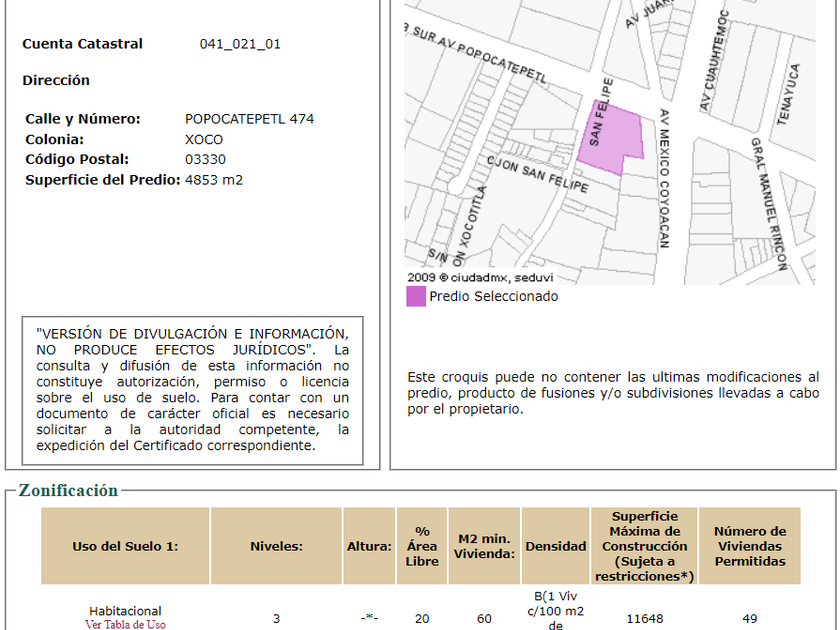Click the Uso del Suelo 1 column header
Screen dimensions: 840x630
tap(125, 546)
